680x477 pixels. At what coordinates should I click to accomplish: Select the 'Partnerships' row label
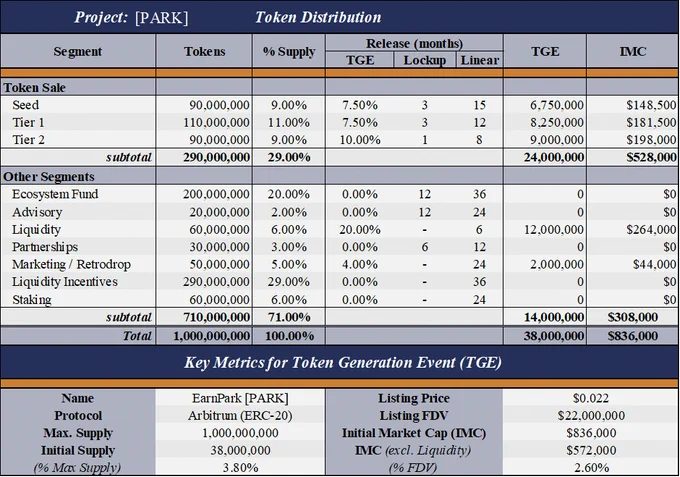45,247
